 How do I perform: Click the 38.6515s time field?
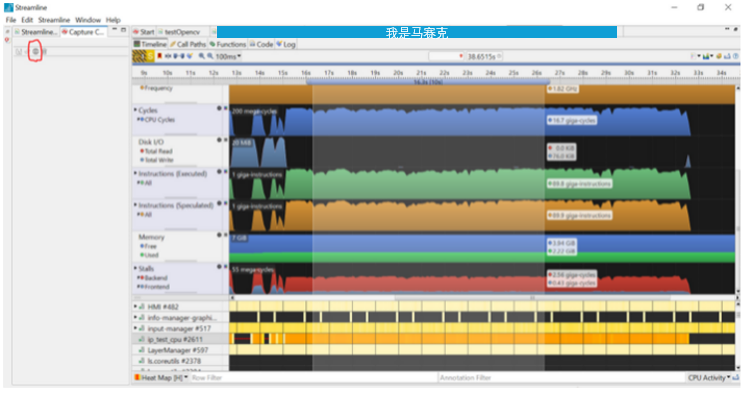coord(484,56)
